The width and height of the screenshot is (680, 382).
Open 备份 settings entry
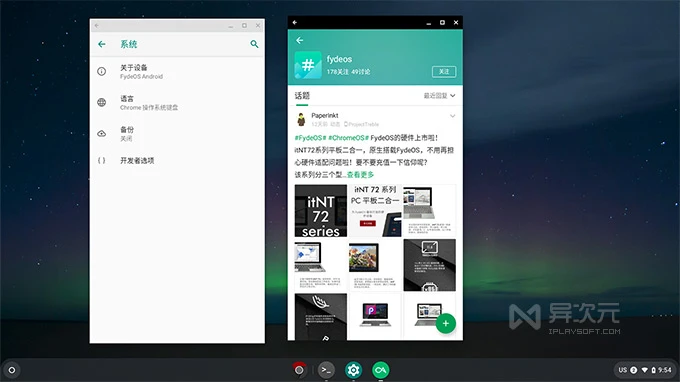pyautogui.click(x=177, y=134)
